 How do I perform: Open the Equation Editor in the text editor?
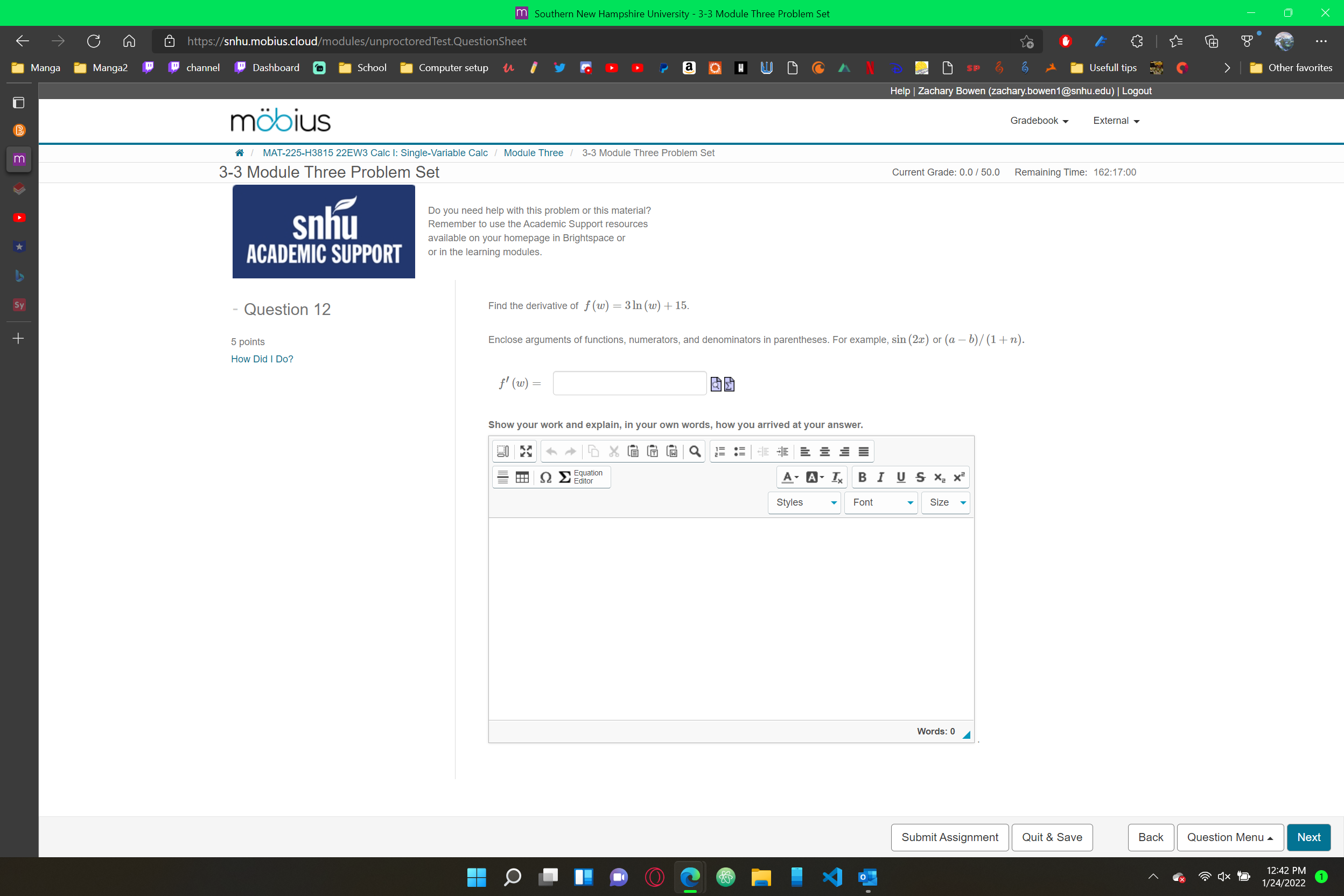[583, 477]
